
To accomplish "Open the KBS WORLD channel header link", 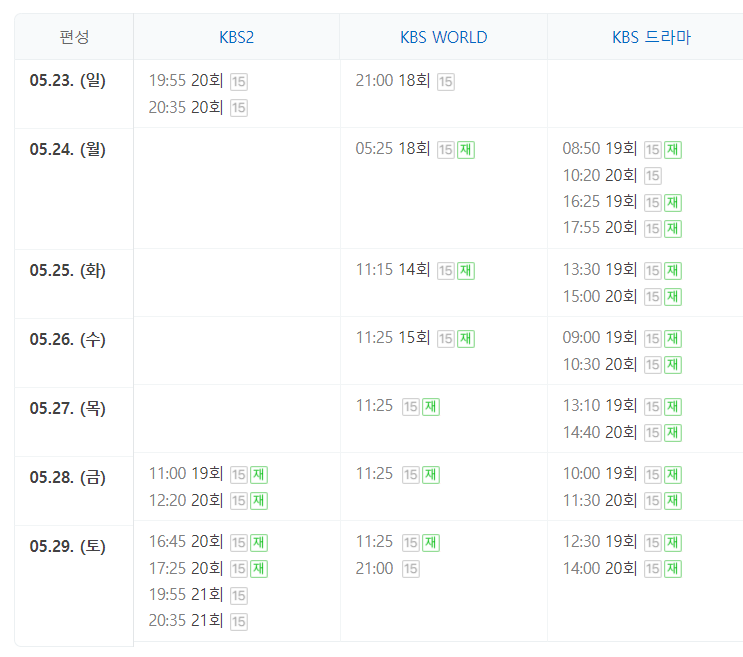I will pyautogui.click(x=444, y=37).
